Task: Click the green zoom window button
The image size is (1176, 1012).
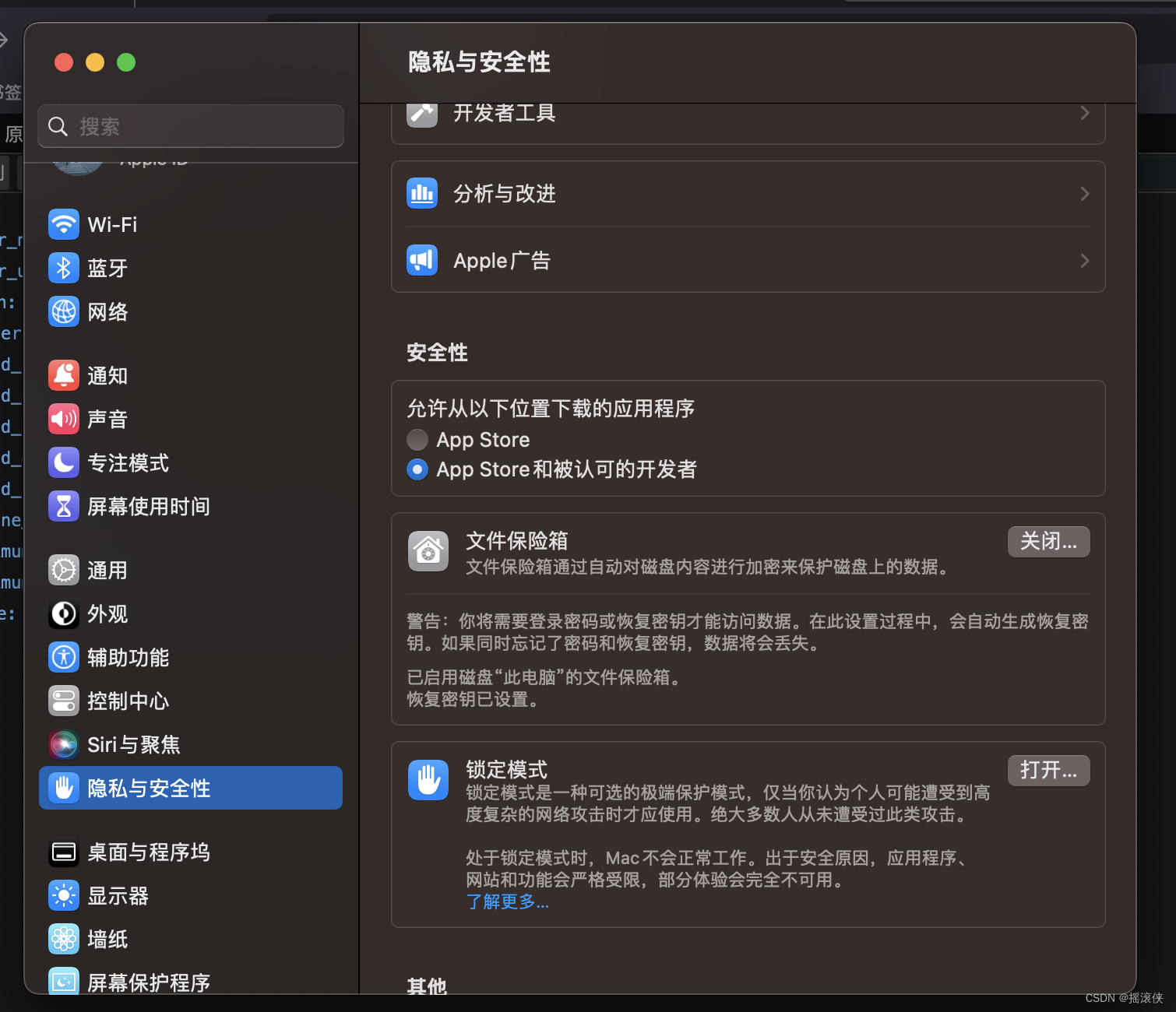Action: click(x=126, y=62)
